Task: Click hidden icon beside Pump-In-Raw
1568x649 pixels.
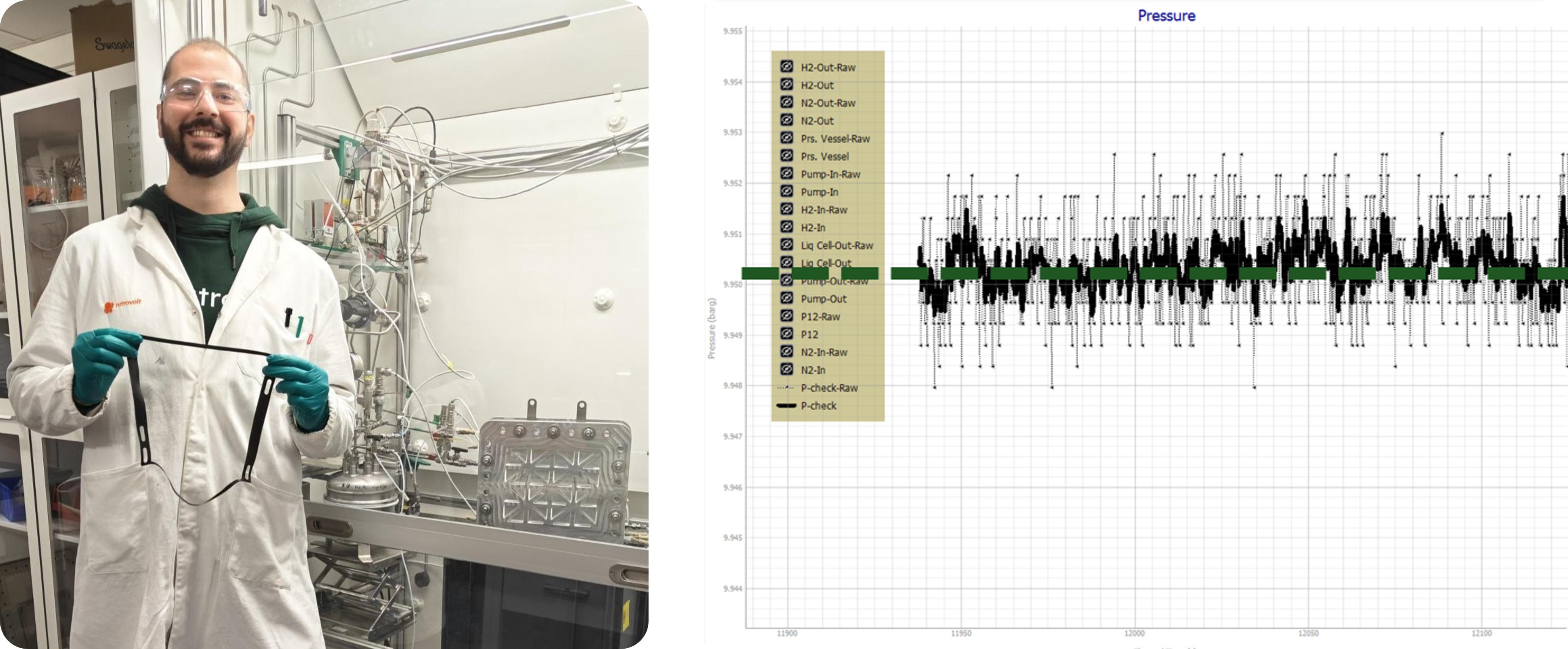Action: pos(786,174)
